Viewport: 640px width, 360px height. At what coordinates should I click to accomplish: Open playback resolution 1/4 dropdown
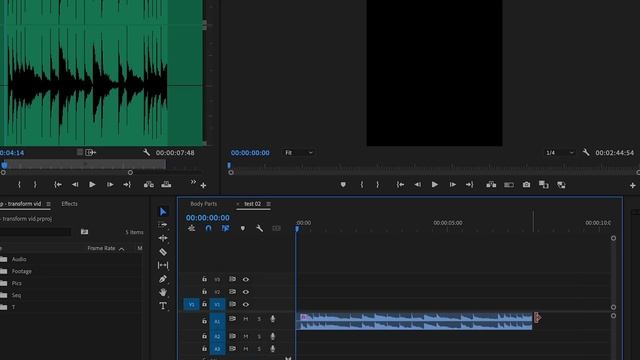point(559,153)
